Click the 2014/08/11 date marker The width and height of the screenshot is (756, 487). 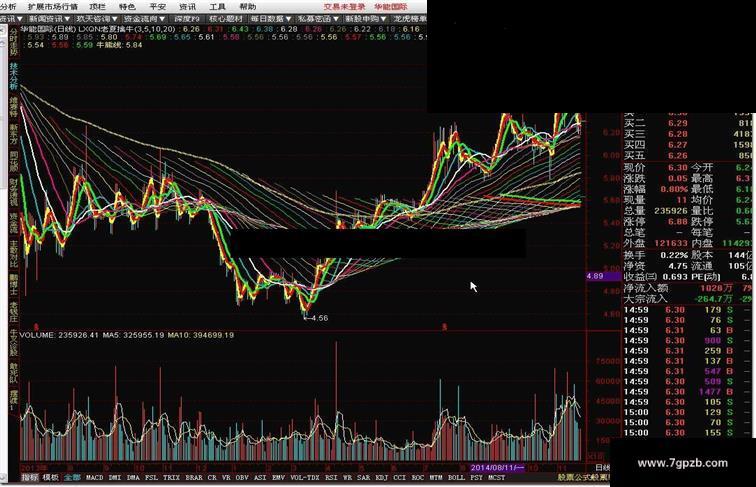click(497, 468)
